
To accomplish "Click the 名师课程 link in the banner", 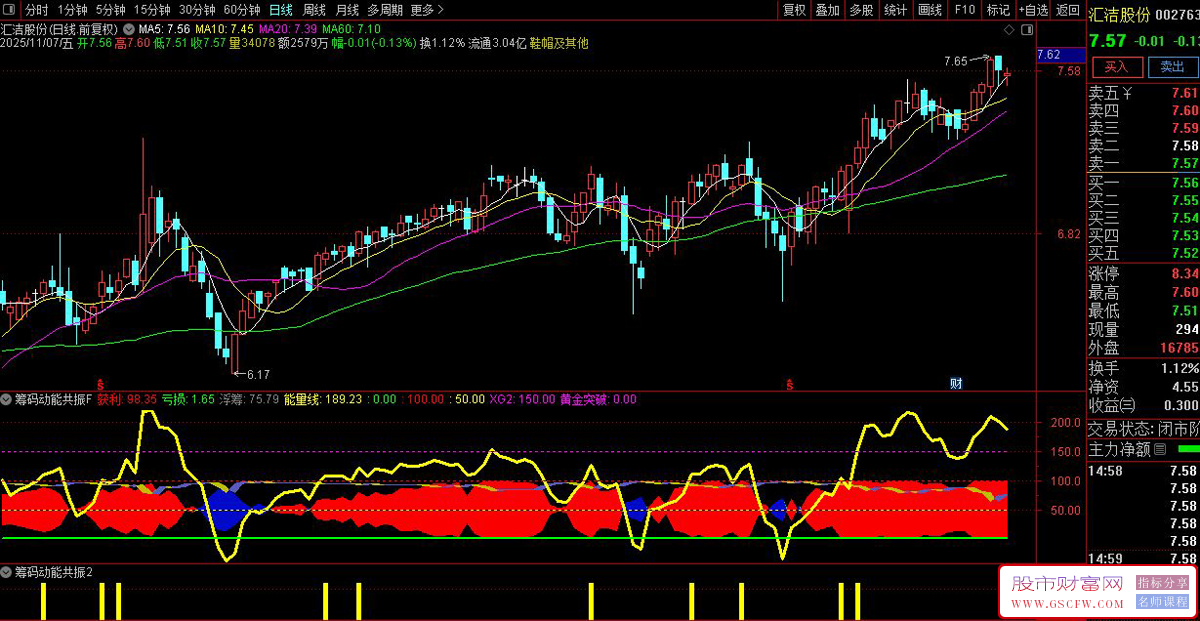I will coord(1163,603).
